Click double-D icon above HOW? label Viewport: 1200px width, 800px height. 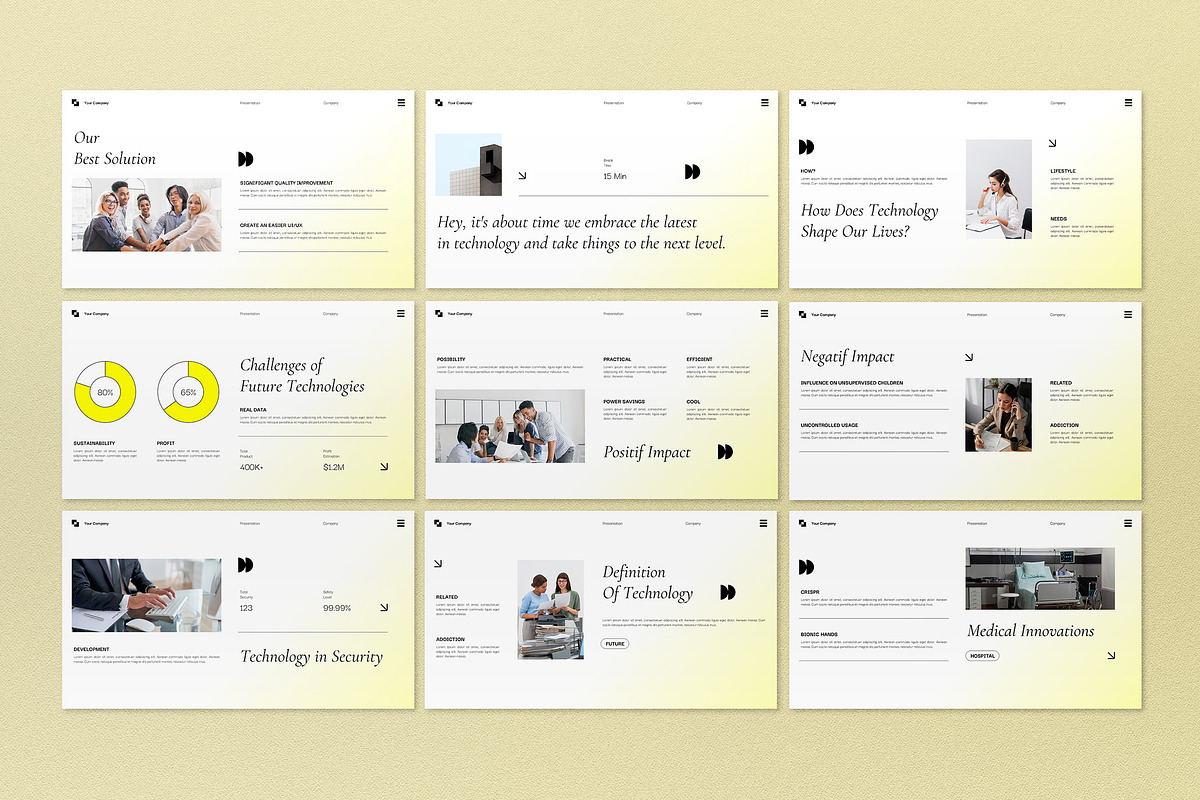pyautogui.click(x=806, y=147)
